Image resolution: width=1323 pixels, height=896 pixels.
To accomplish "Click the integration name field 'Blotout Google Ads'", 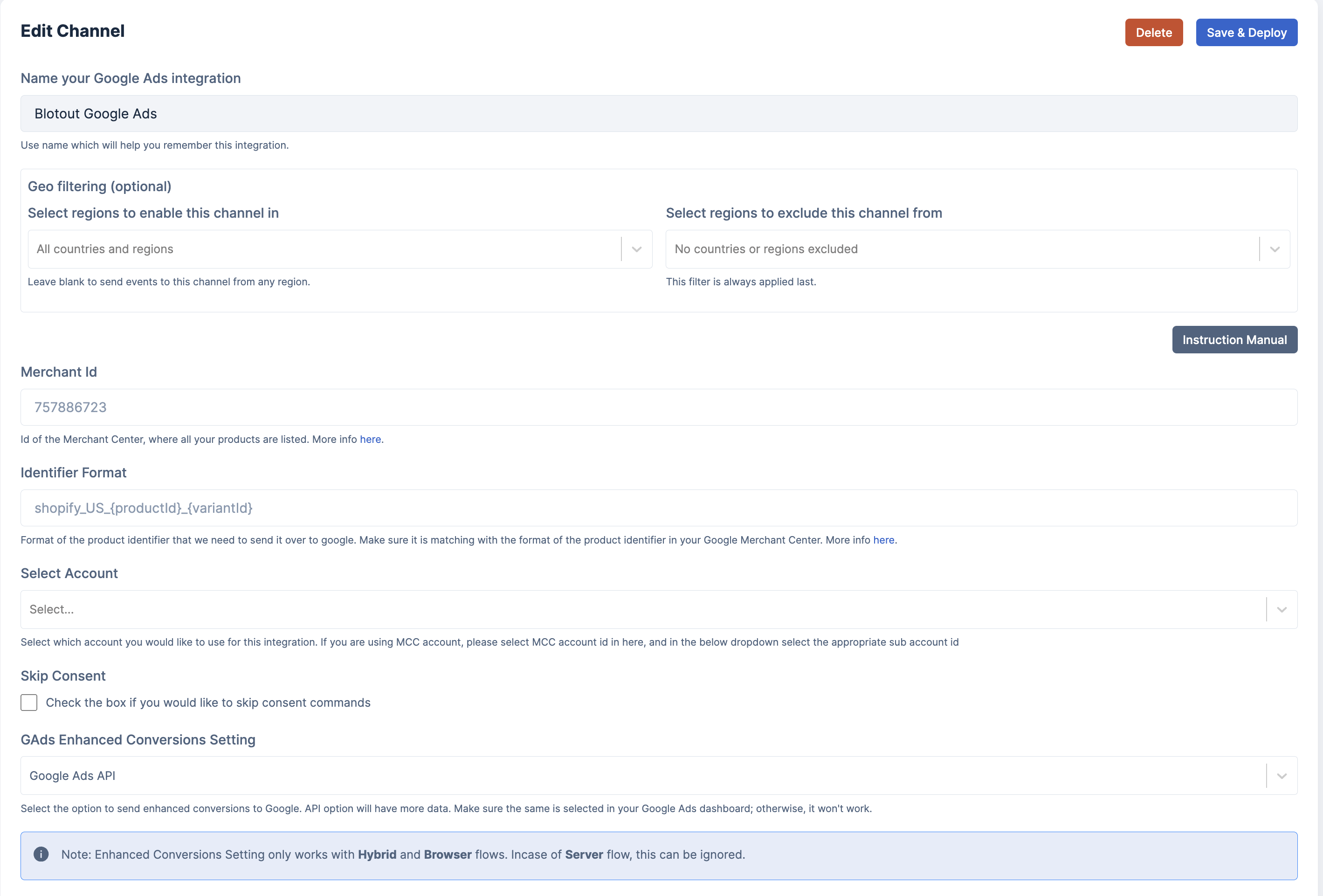I will (x=659, y=114).
